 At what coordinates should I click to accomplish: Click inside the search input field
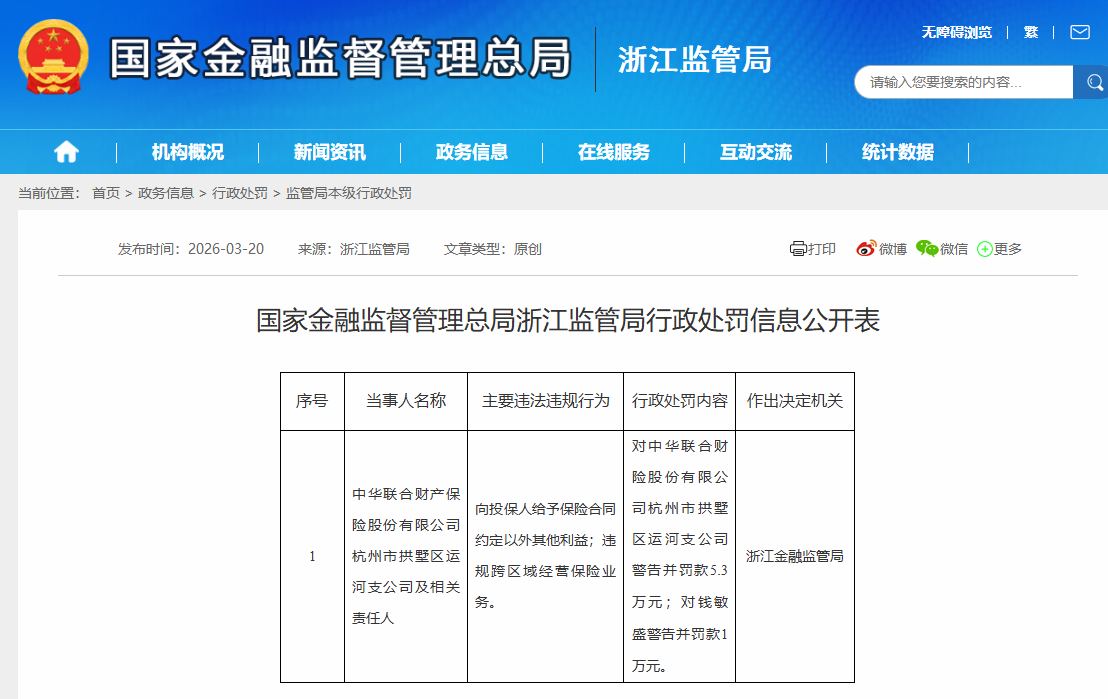(960, 82)
